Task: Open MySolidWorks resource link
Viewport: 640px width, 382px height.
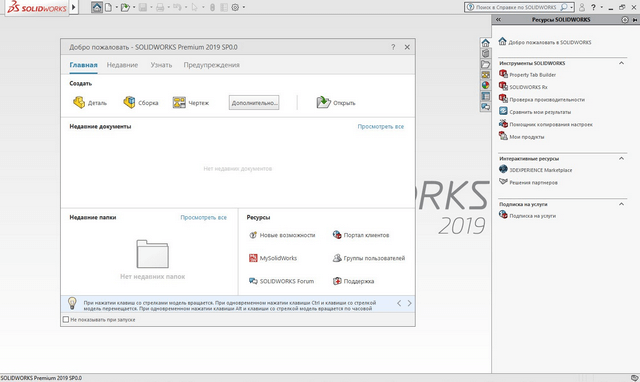Action: (273, 258)
